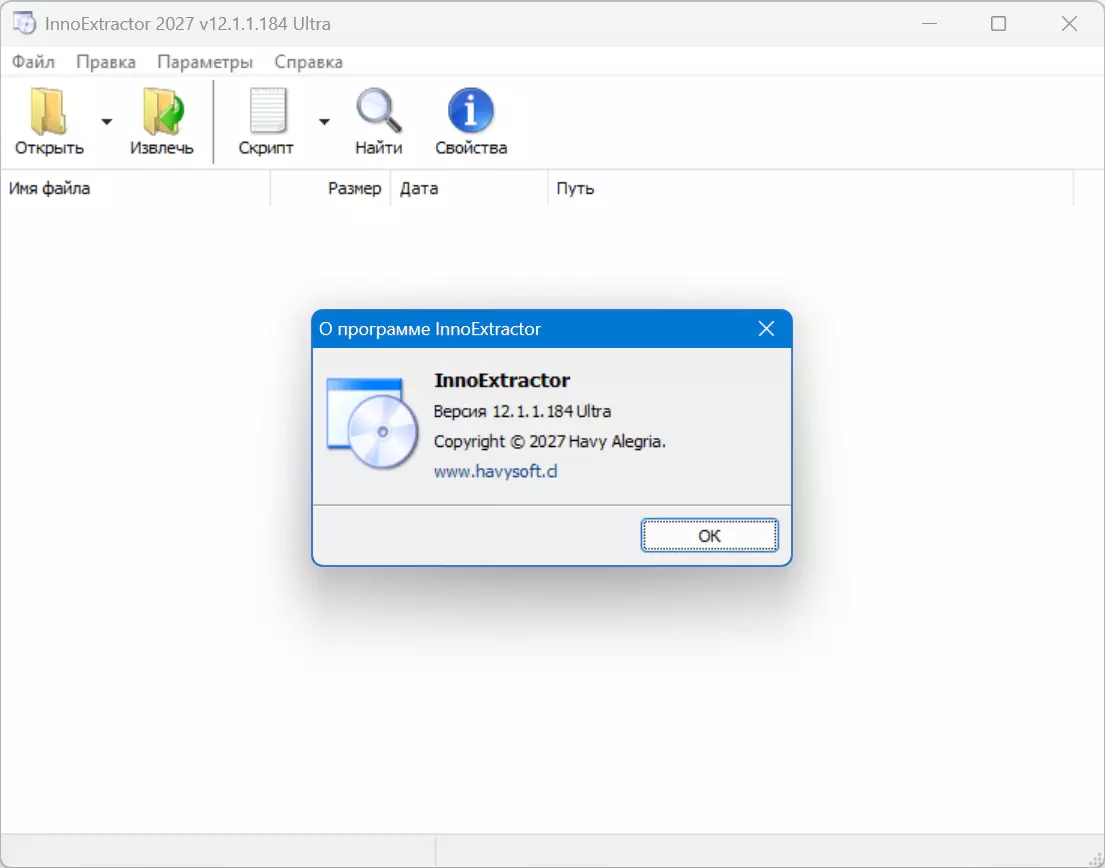
Task: Click Copyright © 2027 Havy Alegria text
Action: click(x=550, y=442)
